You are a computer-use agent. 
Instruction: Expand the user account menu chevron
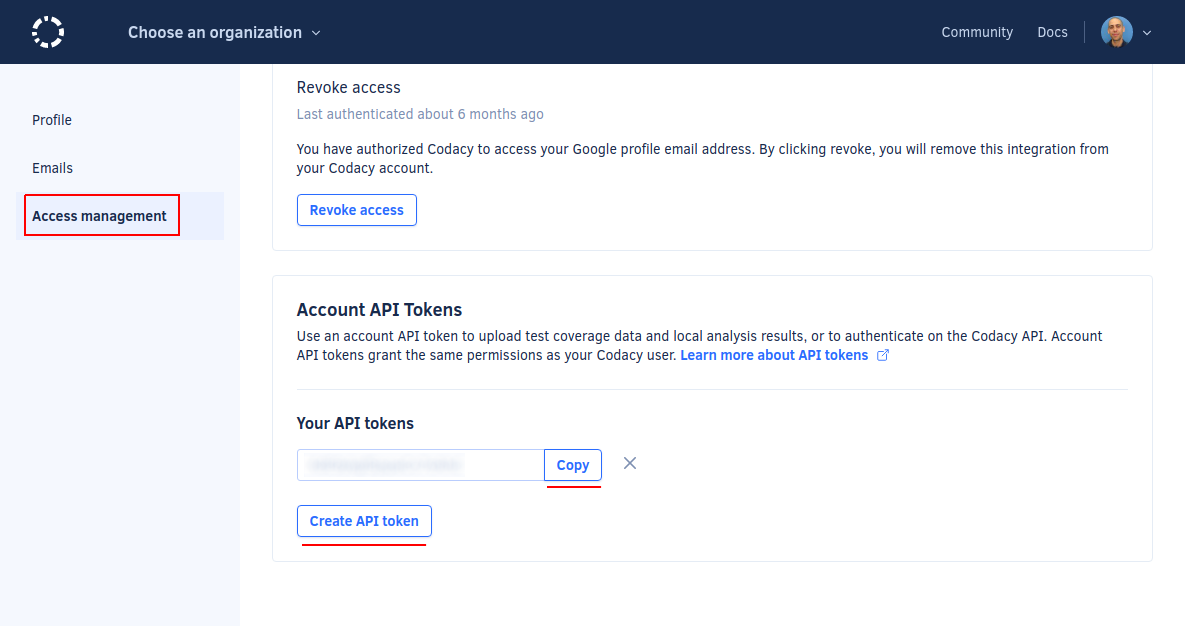pyautogui.click(x=1146, y=33)
